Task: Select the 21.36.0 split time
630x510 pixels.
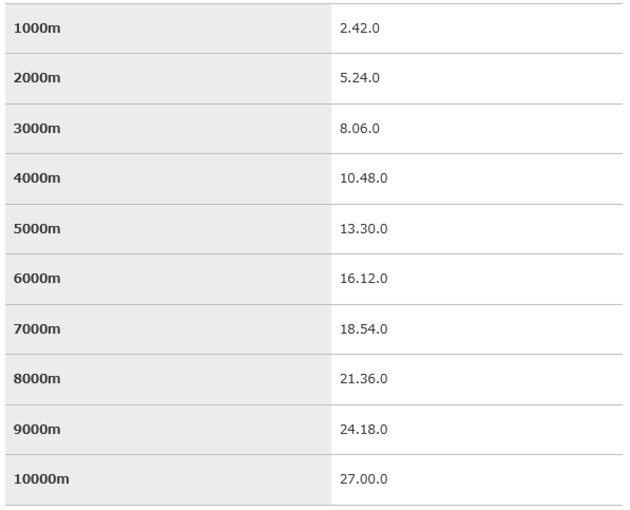Action: [363, 379]
